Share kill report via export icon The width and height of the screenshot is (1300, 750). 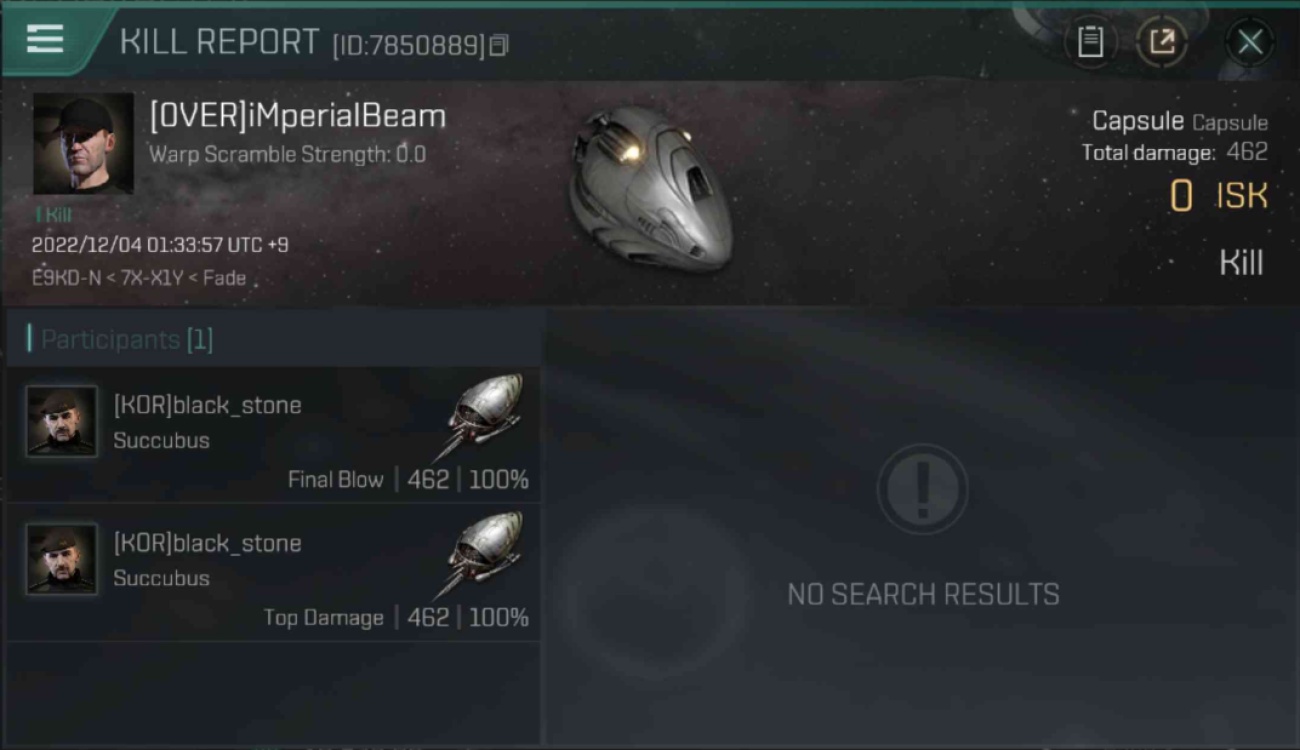click(x=1162, y=42)
